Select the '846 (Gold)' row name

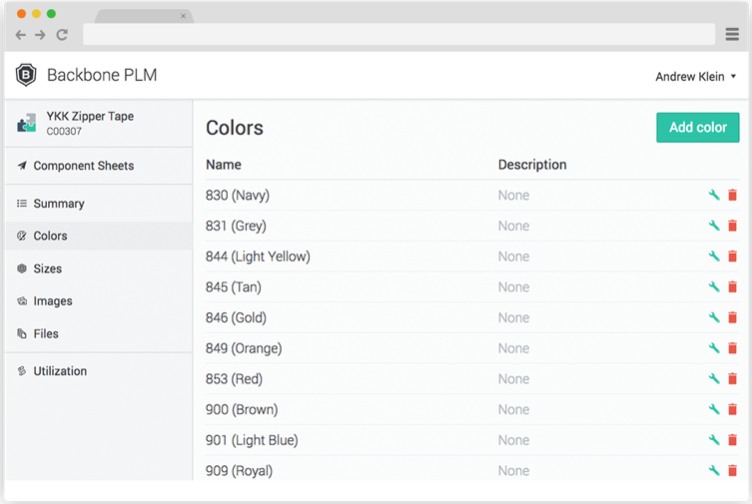coord(236,318)
